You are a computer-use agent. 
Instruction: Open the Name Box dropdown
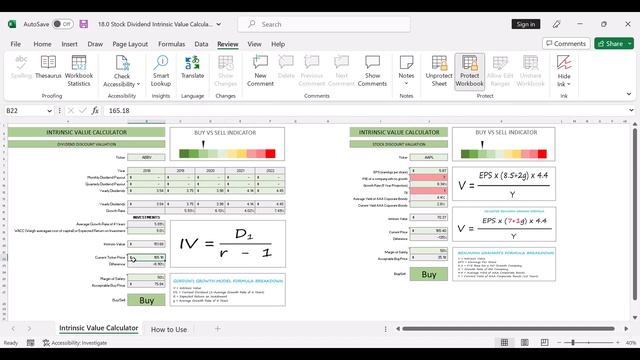click(x=49, y=111)
